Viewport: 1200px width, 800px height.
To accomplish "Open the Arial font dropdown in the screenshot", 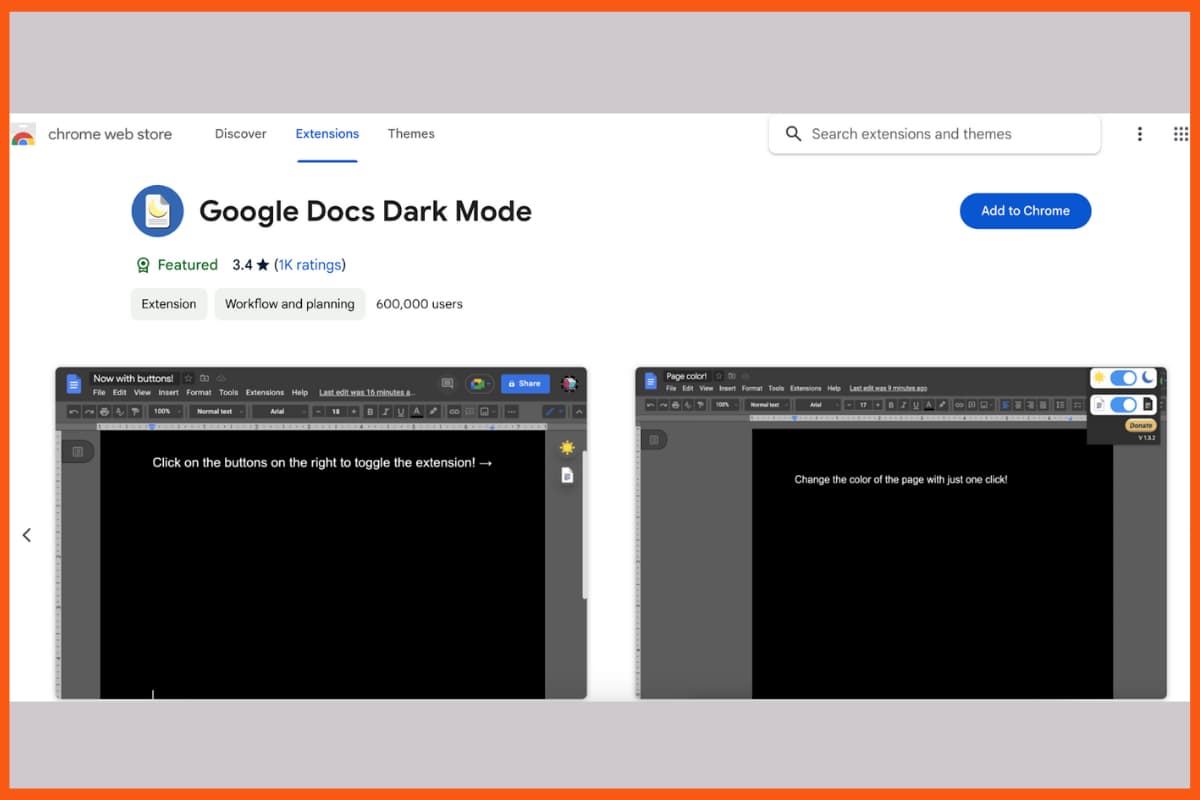I will click(277, 411).
